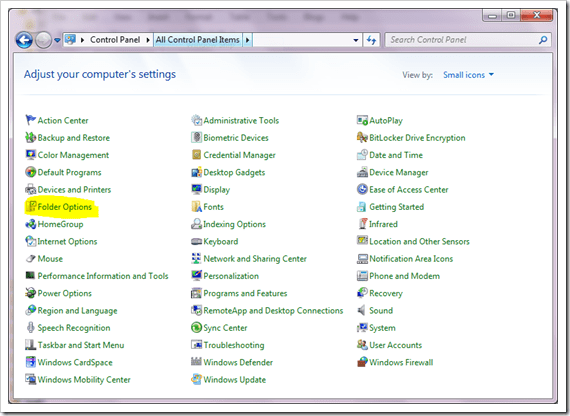The image size is (570, 416).
Task: Open Indexing Options link
Action: (x=234, y=224)
